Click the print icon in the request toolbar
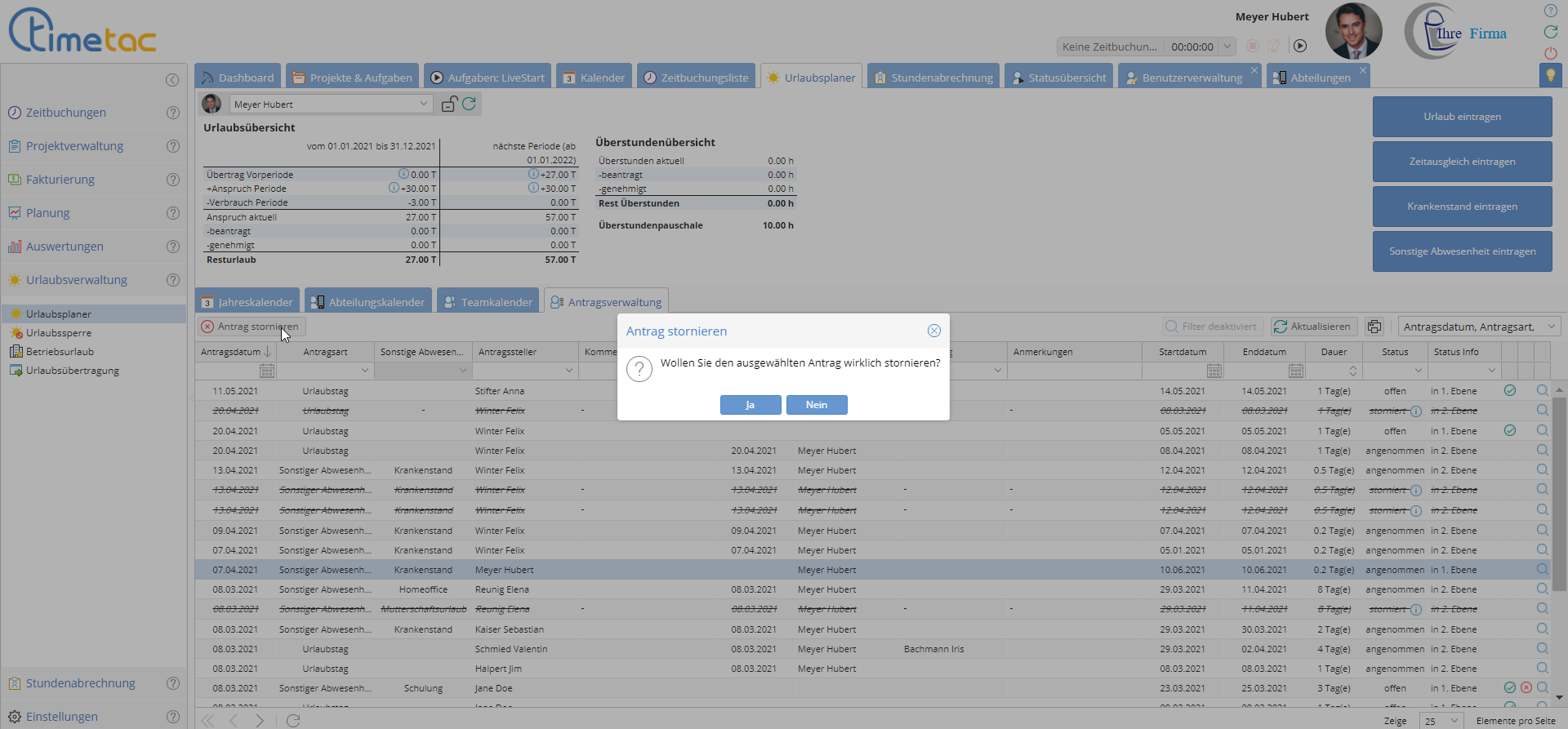1568x729 pixels. (1374, 327)
